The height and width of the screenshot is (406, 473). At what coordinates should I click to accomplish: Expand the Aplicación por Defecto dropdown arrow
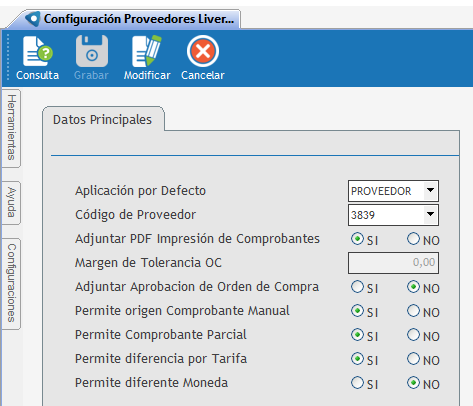click(x=430, y=191)
